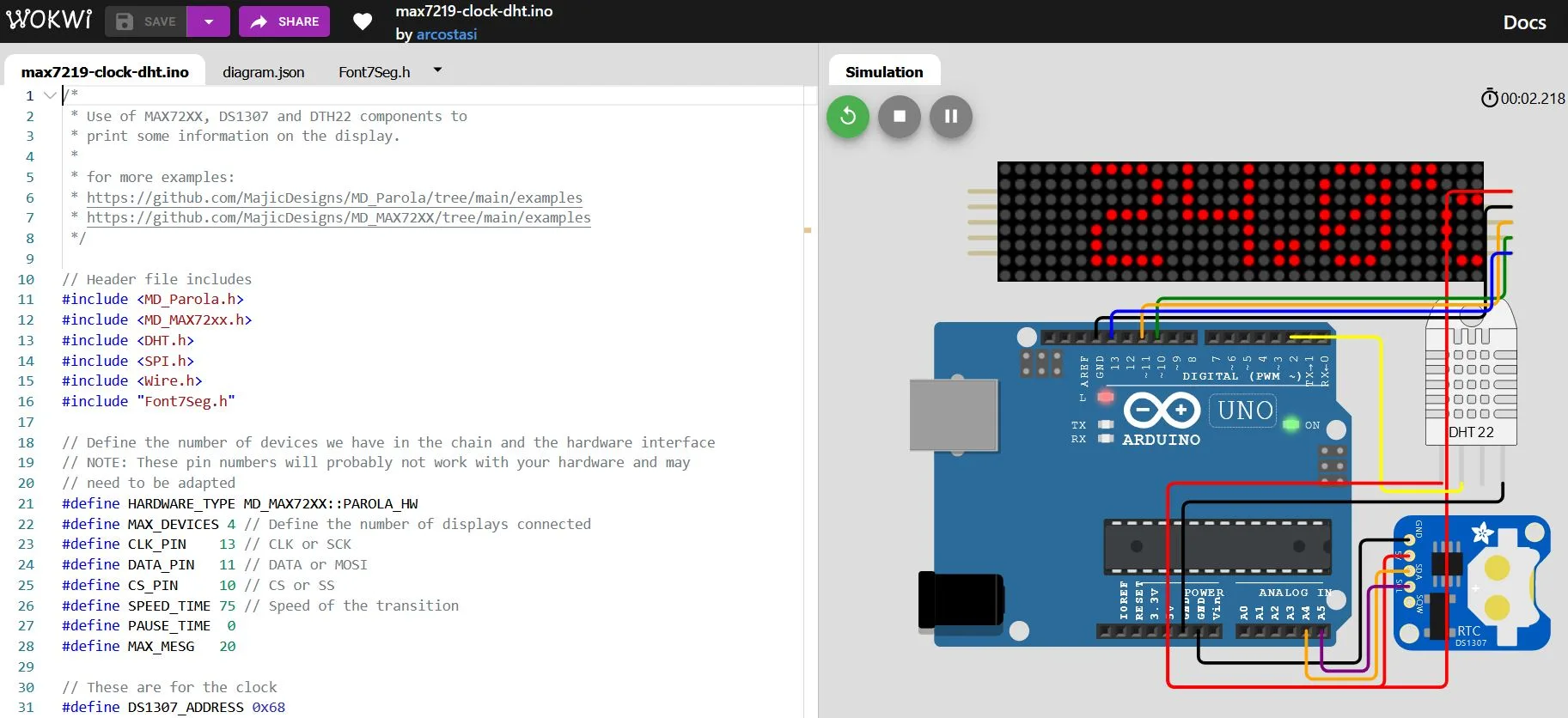Click the Wokwi logo
1568x718 pixels.
point(49,19)
